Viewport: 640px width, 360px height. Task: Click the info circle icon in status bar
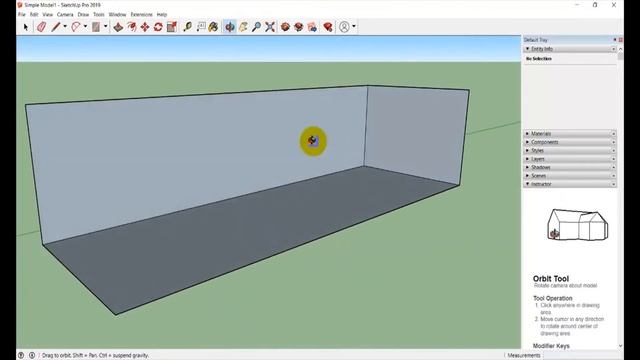(32, 355)
